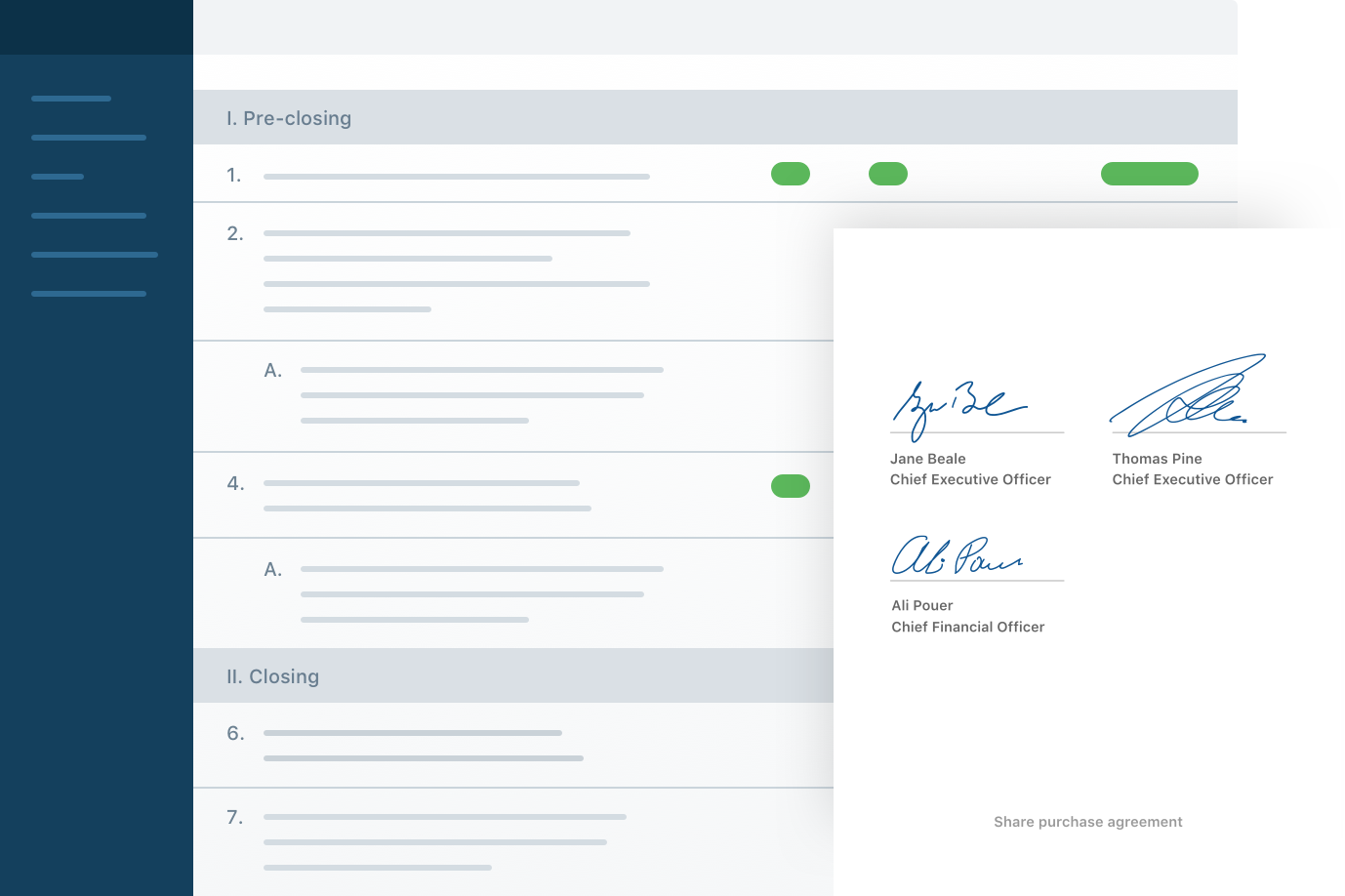Open checklist item 1 row

(x=715, y=174)
